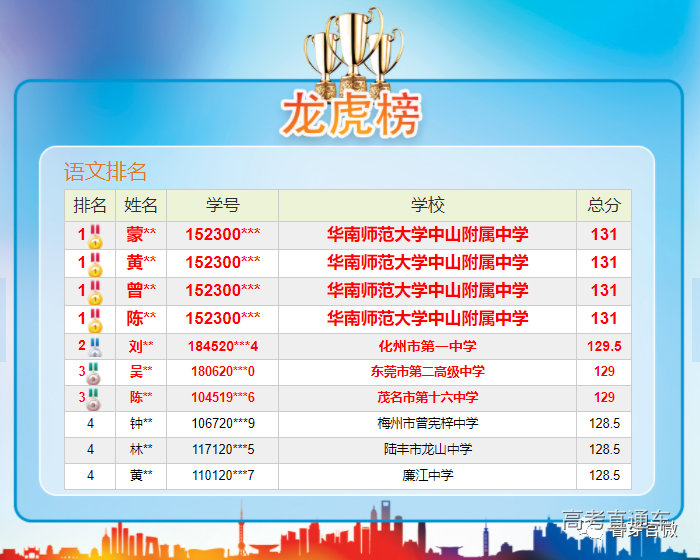Open the 化州市第一中学 school entry

coord(427,347)
